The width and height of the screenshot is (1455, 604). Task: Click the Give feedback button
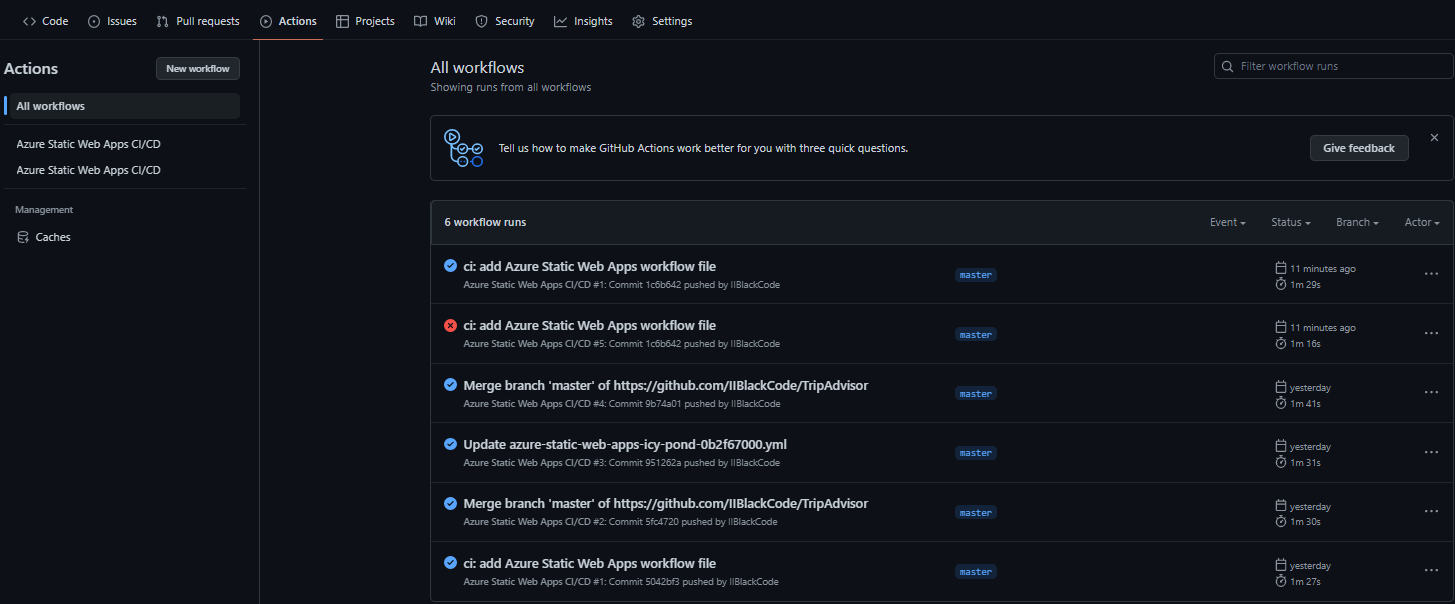coord(1359,148)
